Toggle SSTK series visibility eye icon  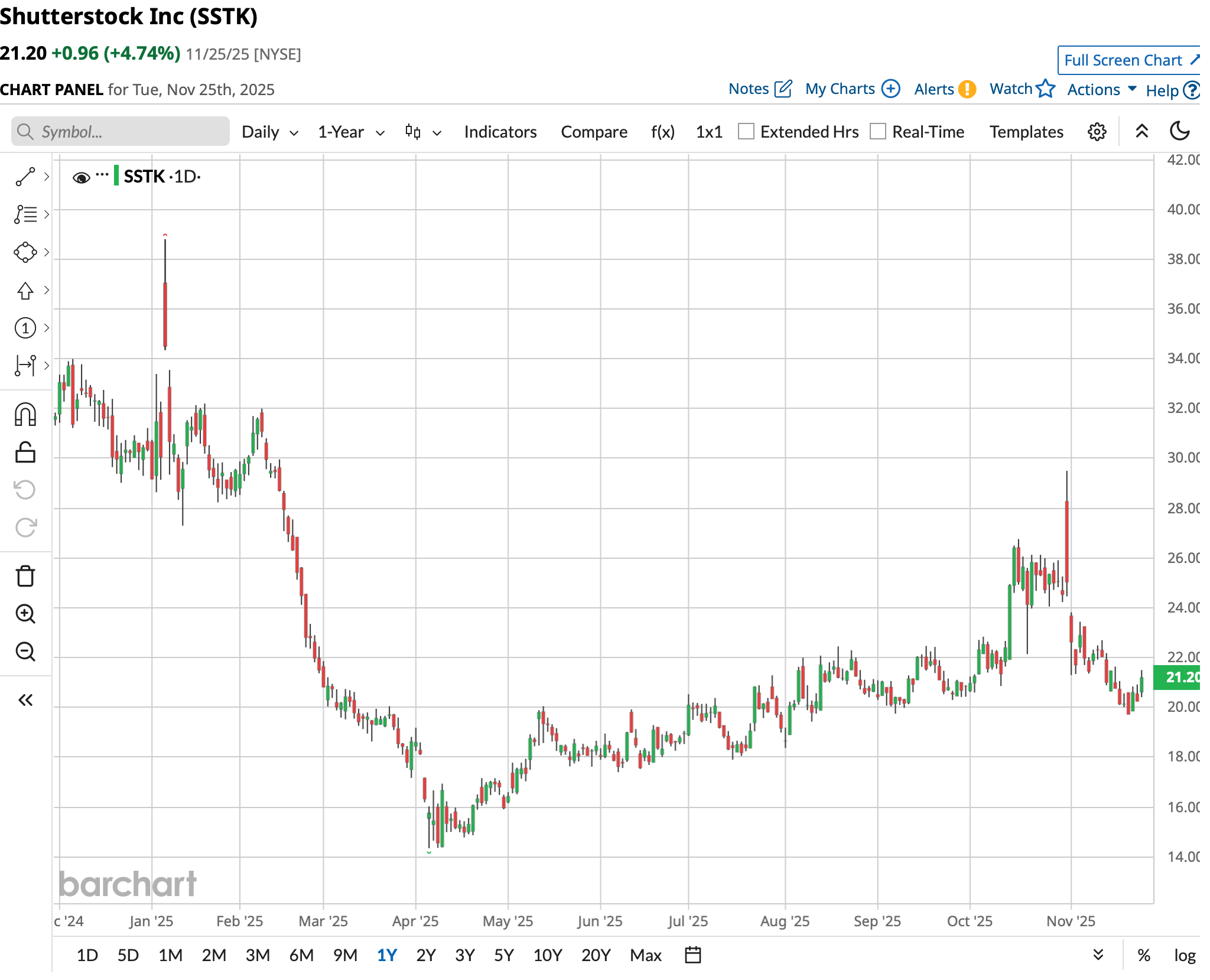pos(81,177)
